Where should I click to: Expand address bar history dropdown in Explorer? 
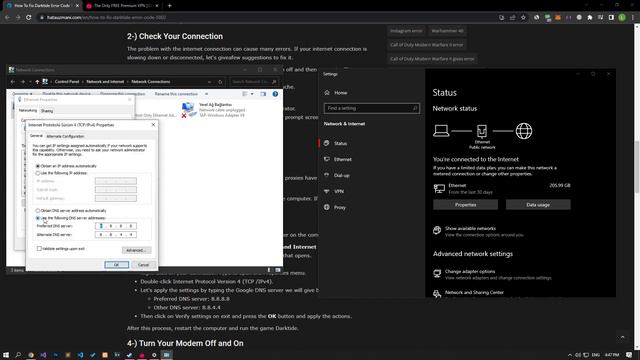coord(209,82)
